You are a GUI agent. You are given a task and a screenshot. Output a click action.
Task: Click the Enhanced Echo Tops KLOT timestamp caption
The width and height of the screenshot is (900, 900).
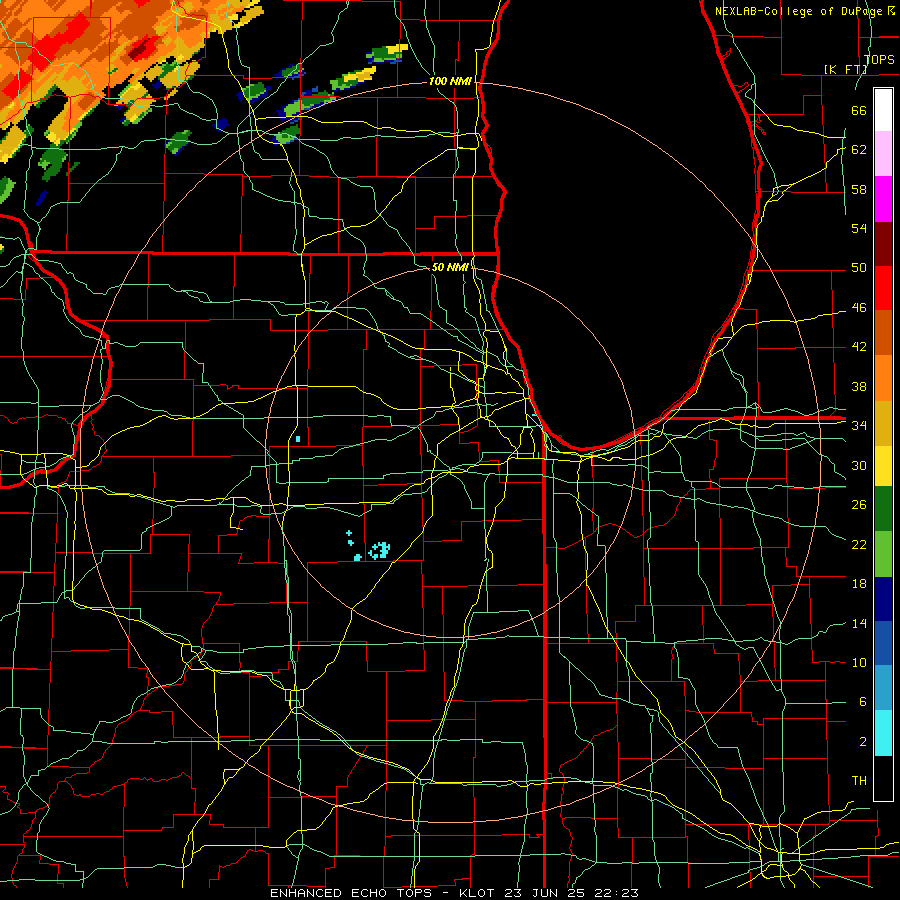click(454, 893)
